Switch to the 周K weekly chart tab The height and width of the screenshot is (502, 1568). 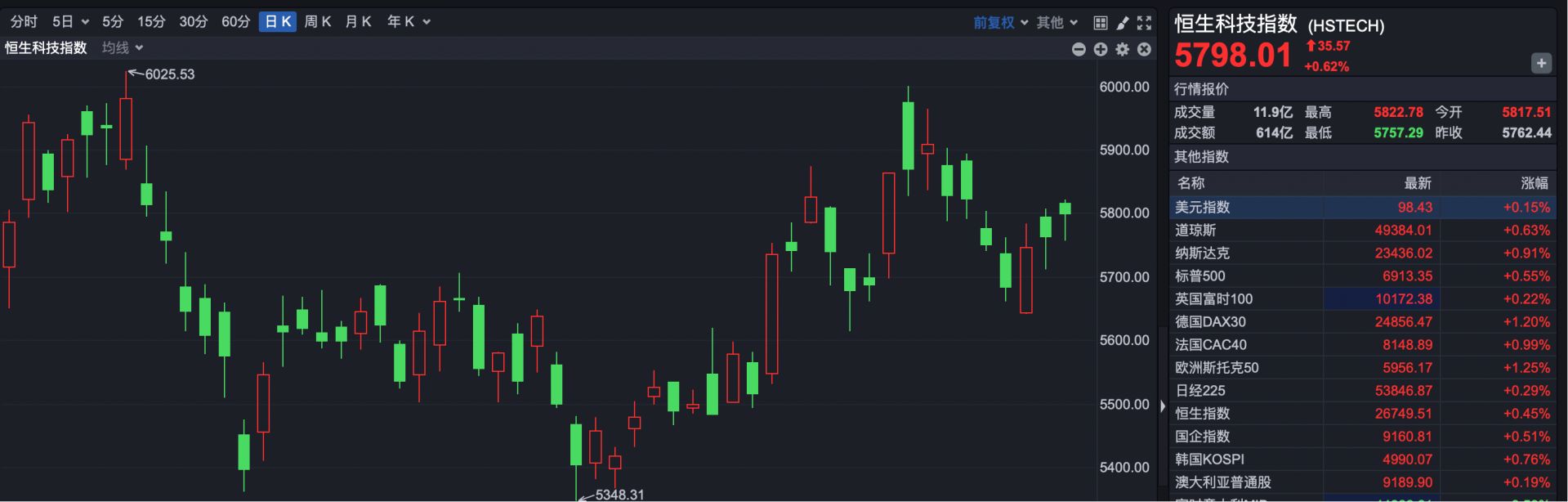coord(317,22)
